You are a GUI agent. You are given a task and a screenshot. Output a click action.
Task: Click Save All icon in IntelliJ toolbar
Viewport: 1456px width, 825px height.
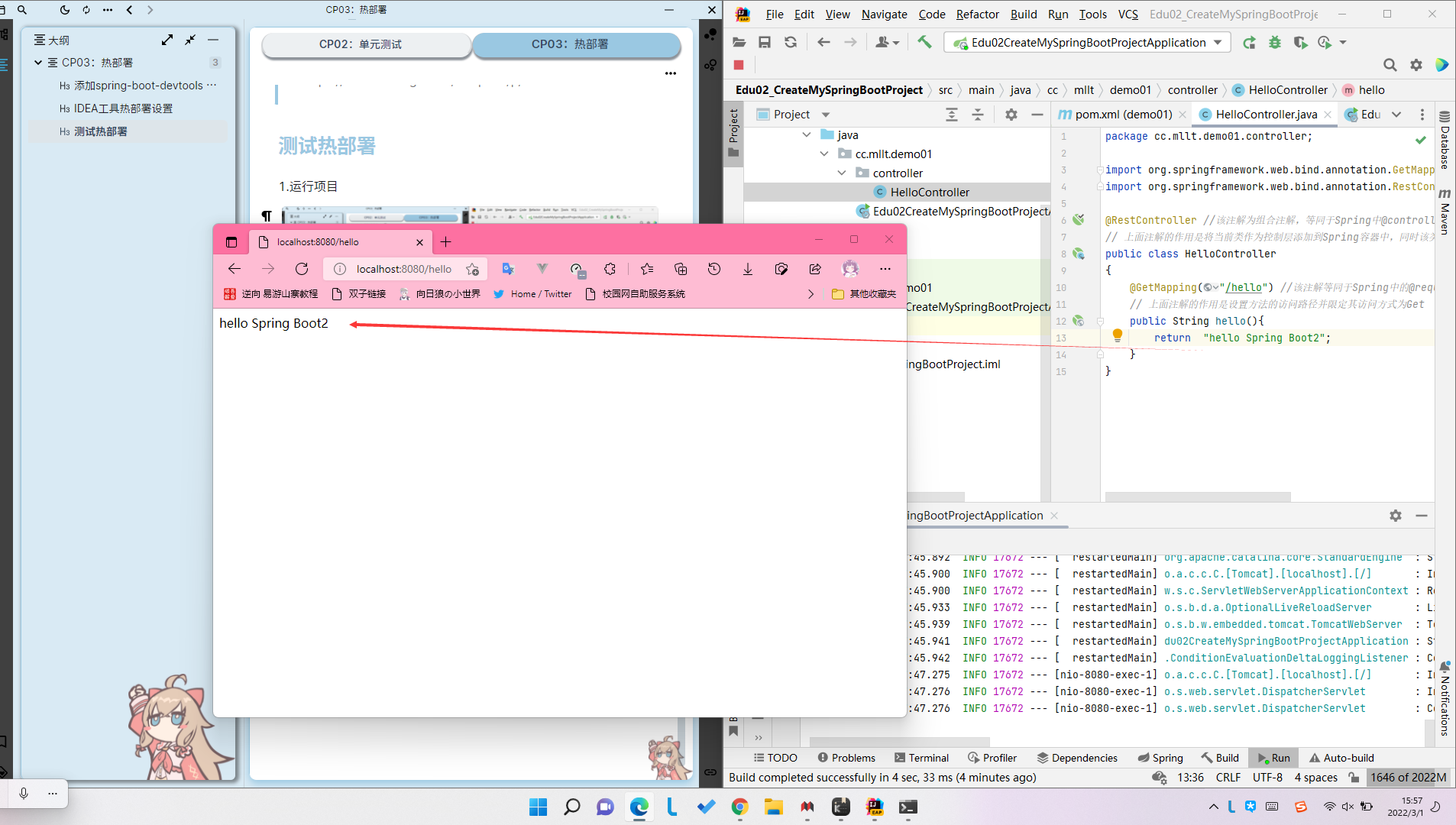click(x=765, y=42)
